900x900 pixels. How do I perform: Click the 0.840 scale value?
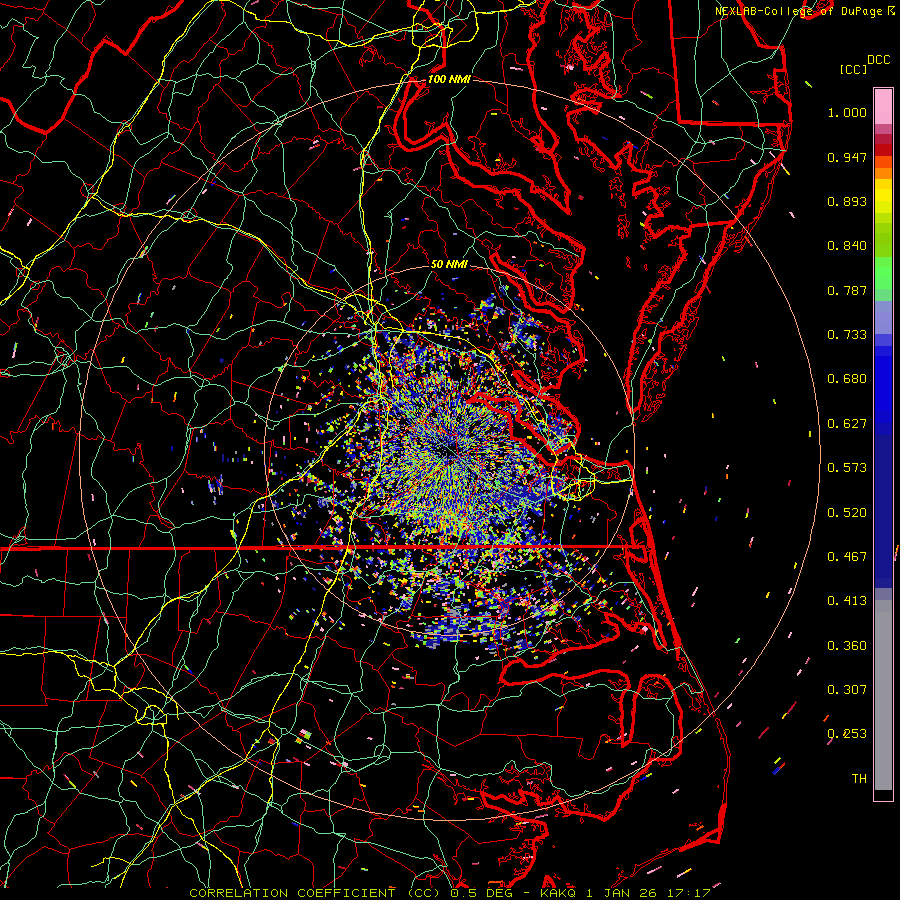(x=847, y=246)
